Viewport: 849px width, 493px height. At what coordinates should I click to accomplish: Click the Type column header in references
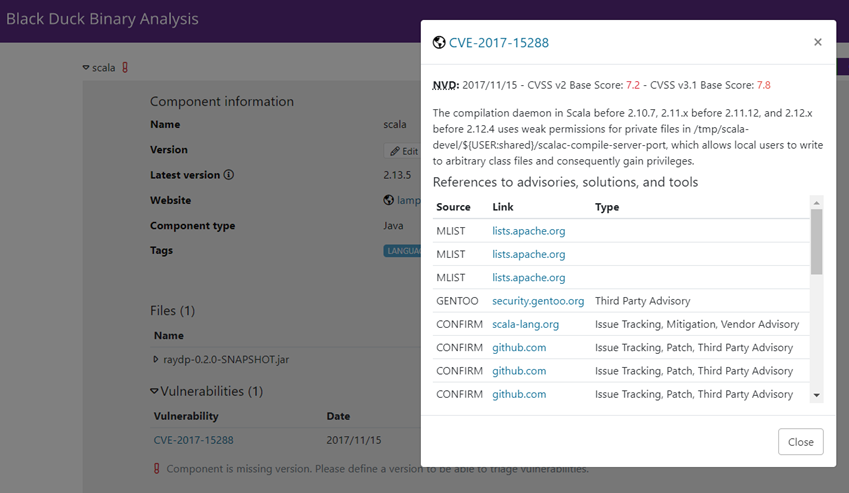pos(607,207)
